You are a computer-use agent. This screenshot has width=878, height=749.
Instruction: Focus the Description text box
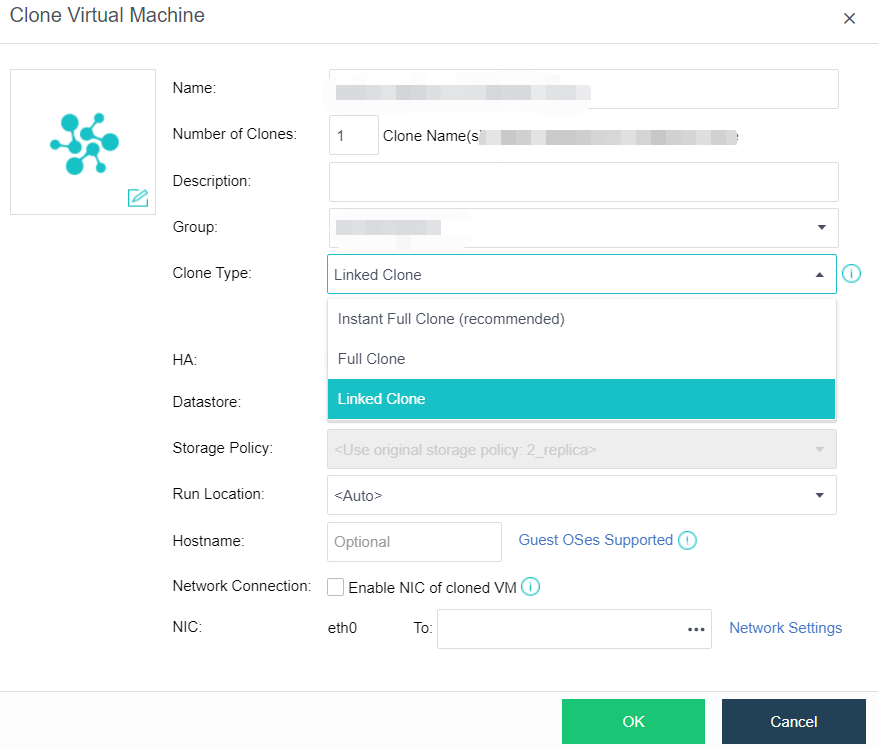pyautogui.click(x=583, y=182)
